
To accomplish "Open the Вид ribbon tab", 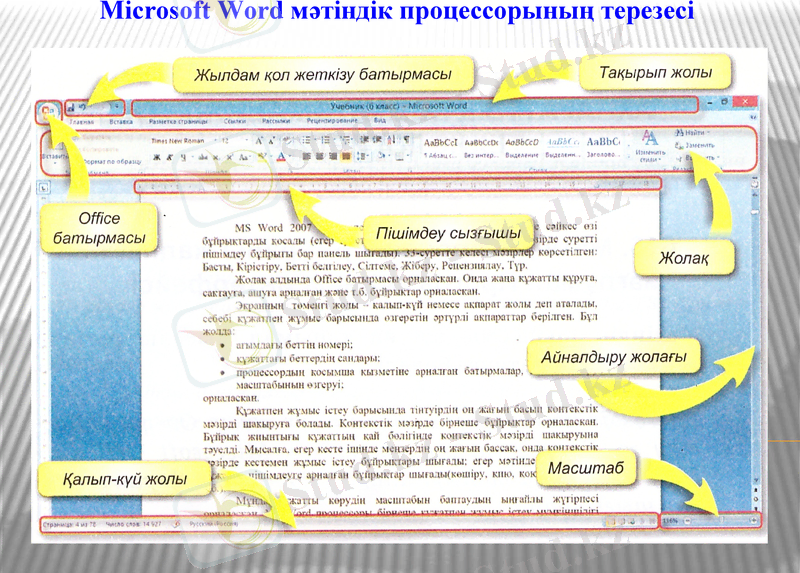I will (380, 121).
